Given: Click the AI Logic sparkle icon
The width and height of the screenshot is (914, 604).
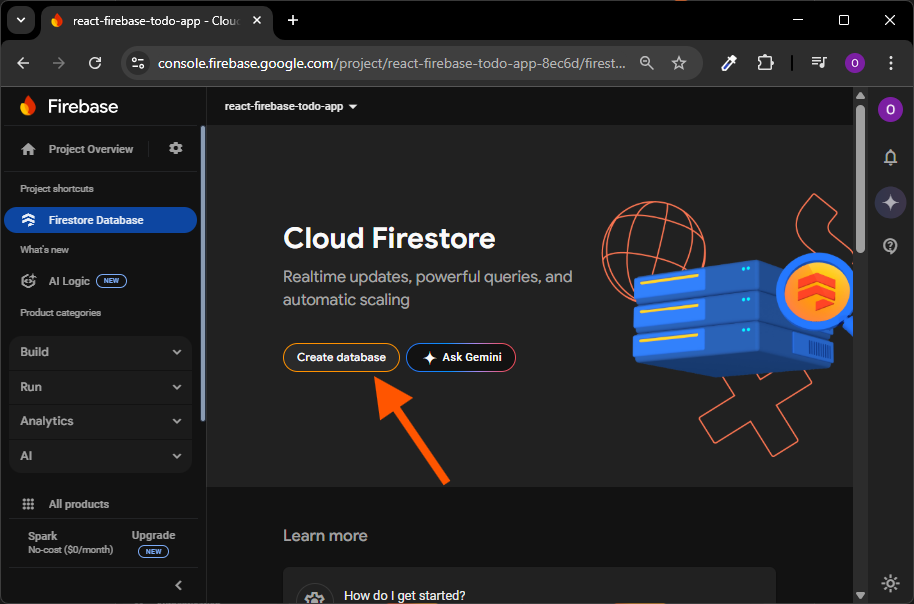Looking at the screenshot, I should click(28, 281).
